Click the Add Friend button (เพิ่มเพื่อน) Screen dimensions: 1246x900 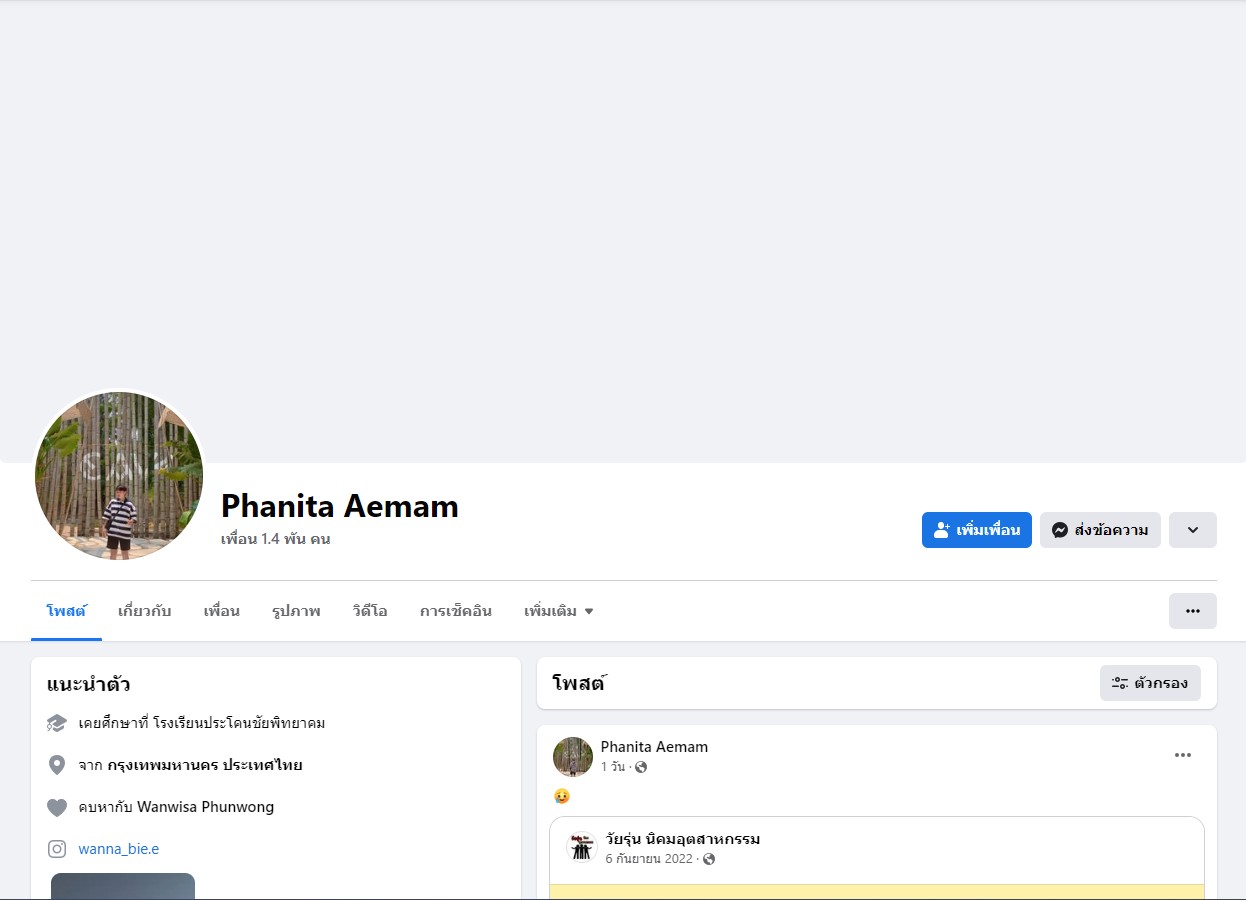pos(976,530)
